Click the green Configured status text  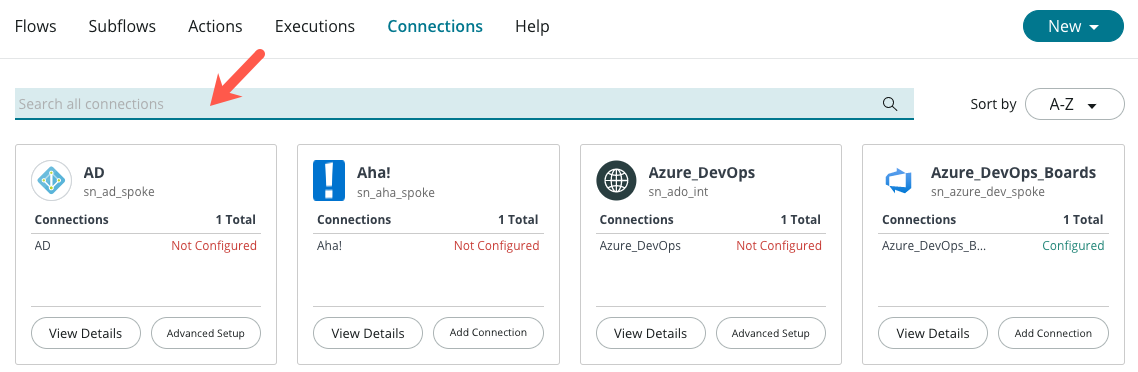[x=1073, y=246]
